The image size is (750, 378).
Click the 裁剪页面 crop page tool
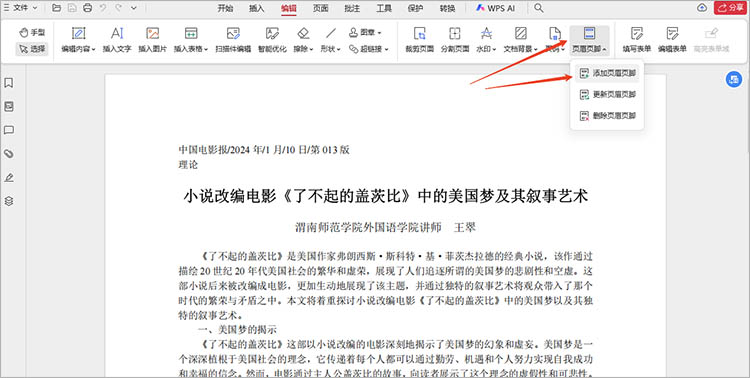coord(419,39)
